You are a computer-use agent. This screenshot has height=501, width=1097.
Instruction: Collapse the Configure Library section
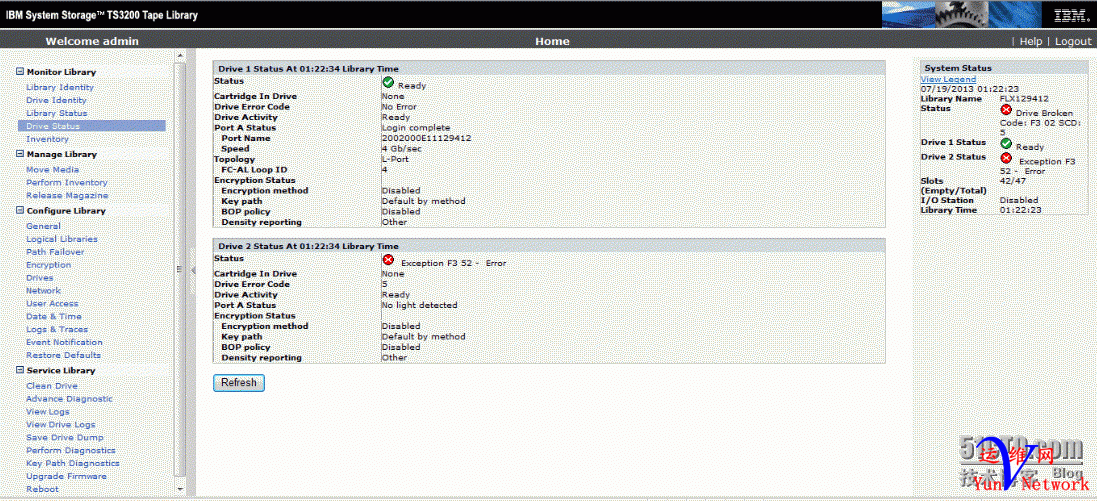pos(20,211)
